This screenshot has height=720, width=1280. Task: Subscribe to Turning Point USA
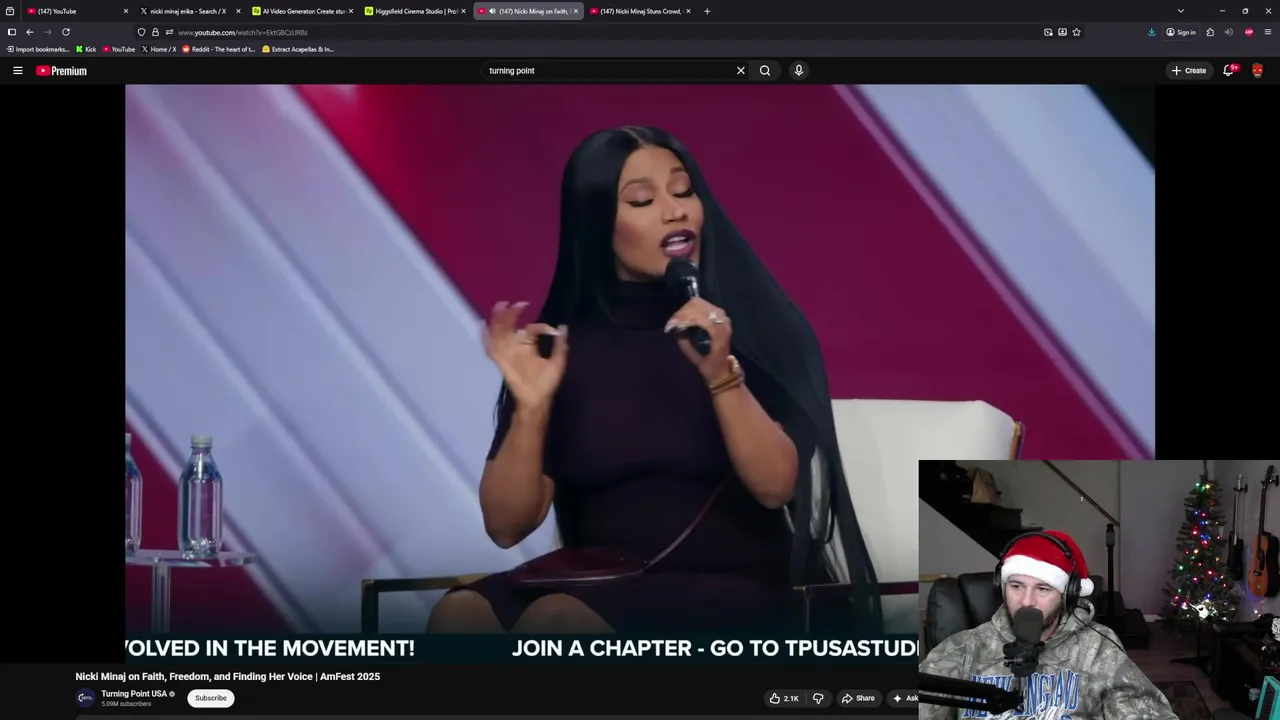[x=211, y=698]
